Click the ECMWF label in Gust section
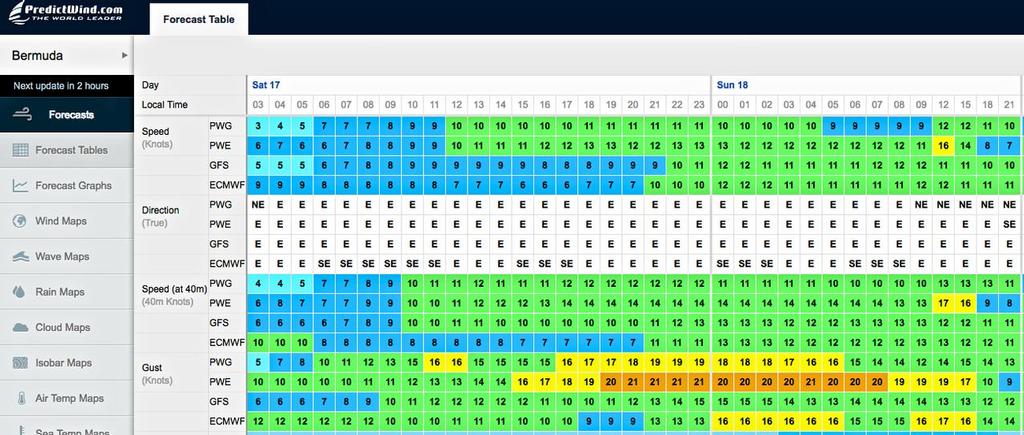Screen dimensions: 1024x435 coord(227,422)
